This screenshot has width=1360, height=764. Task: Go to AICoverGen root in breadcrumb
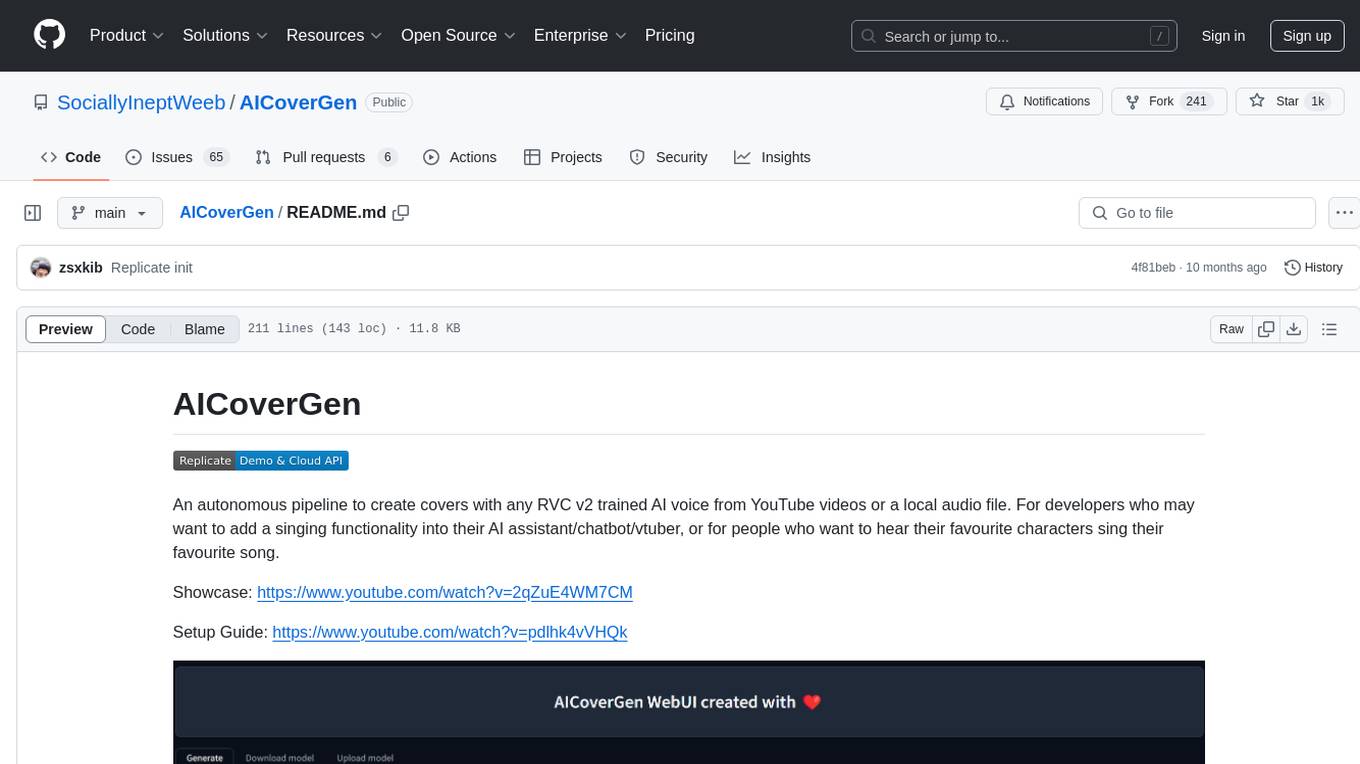tap(226, 213)
